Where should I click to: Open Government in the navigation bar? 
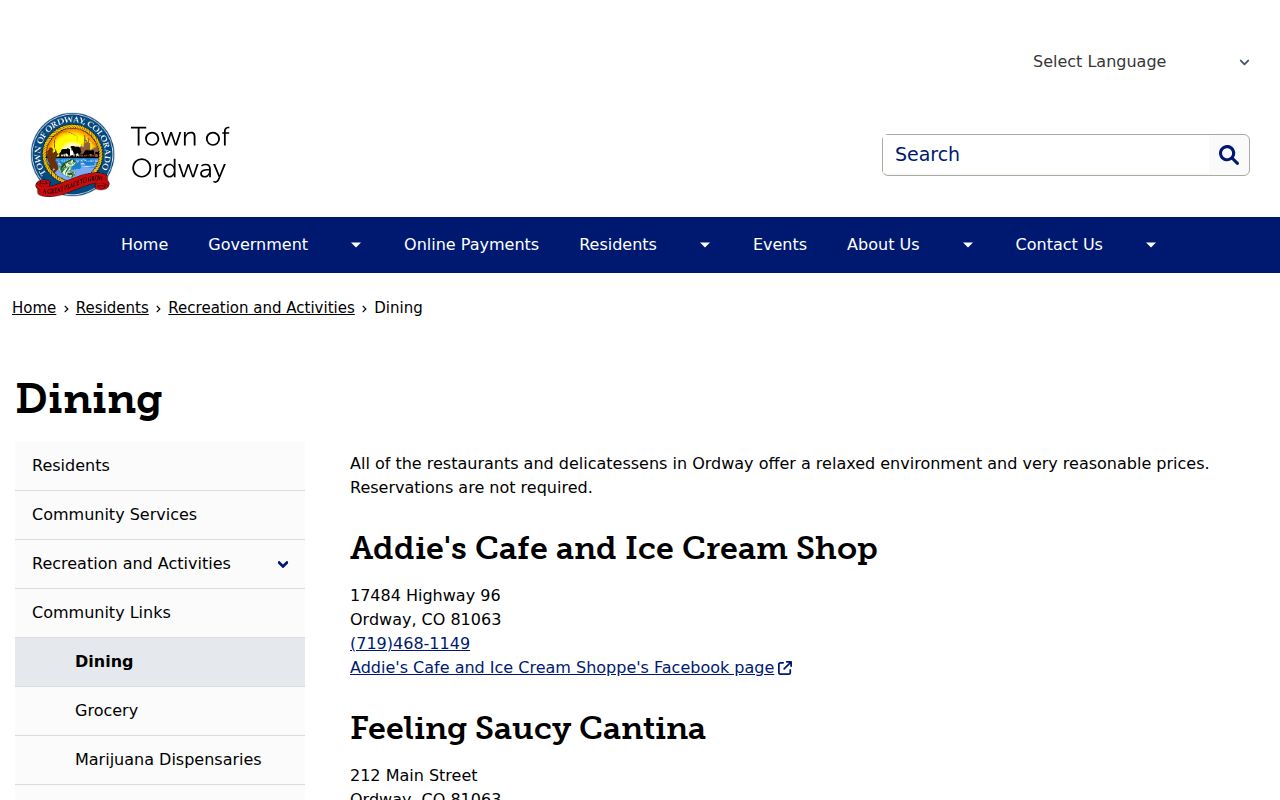coord(258,245)
